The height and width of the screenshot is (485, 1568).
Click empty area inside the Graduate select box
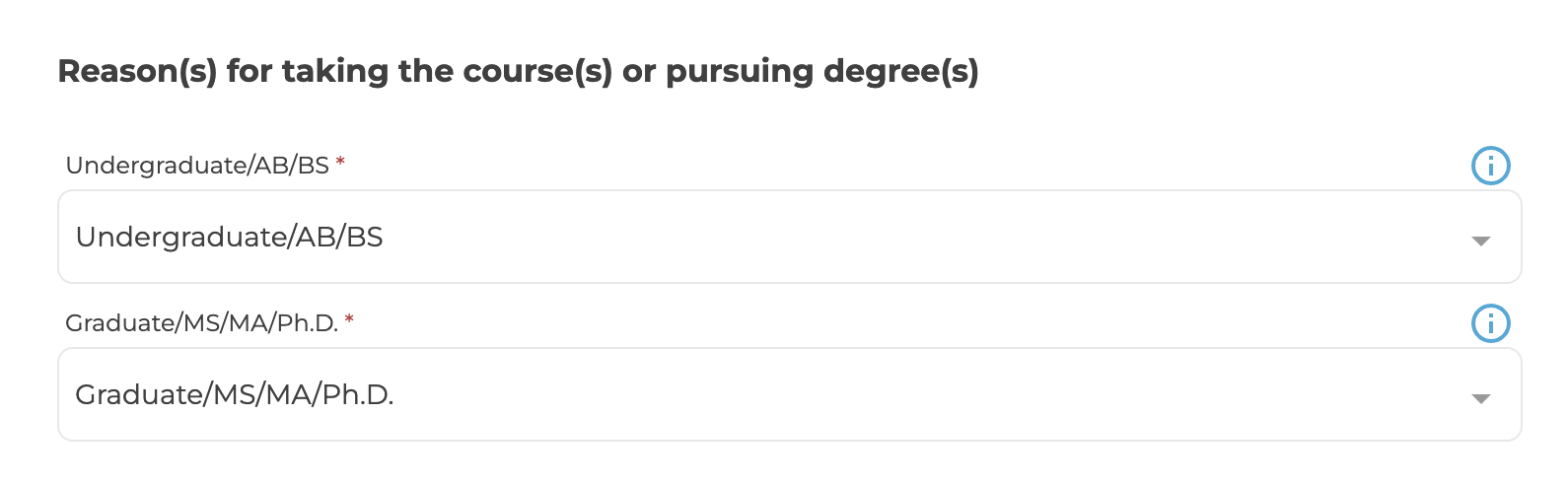click(927, 395)
